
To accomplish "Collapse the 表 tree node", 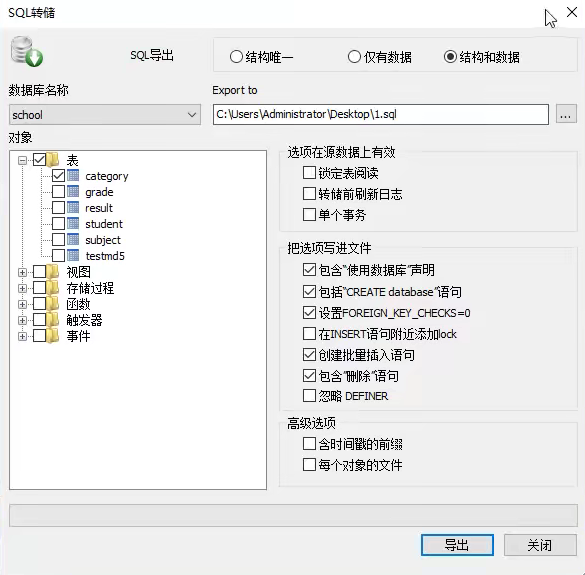I will 22,160.
